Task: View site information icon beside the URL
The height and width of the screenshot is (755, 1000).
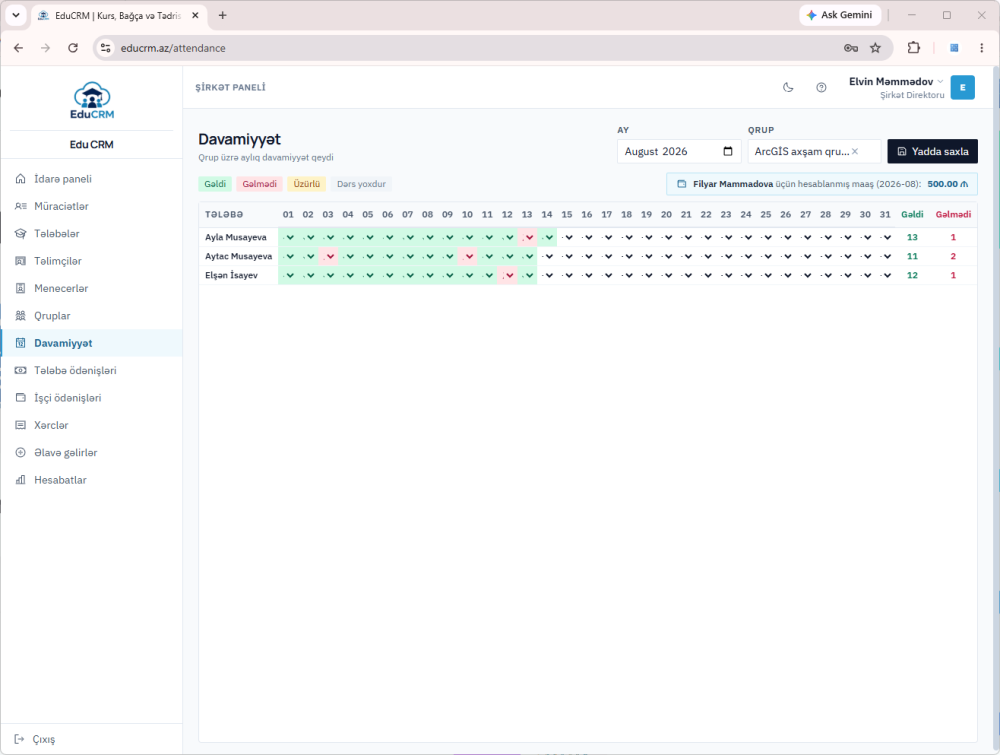Action: (x=106, y=48)
